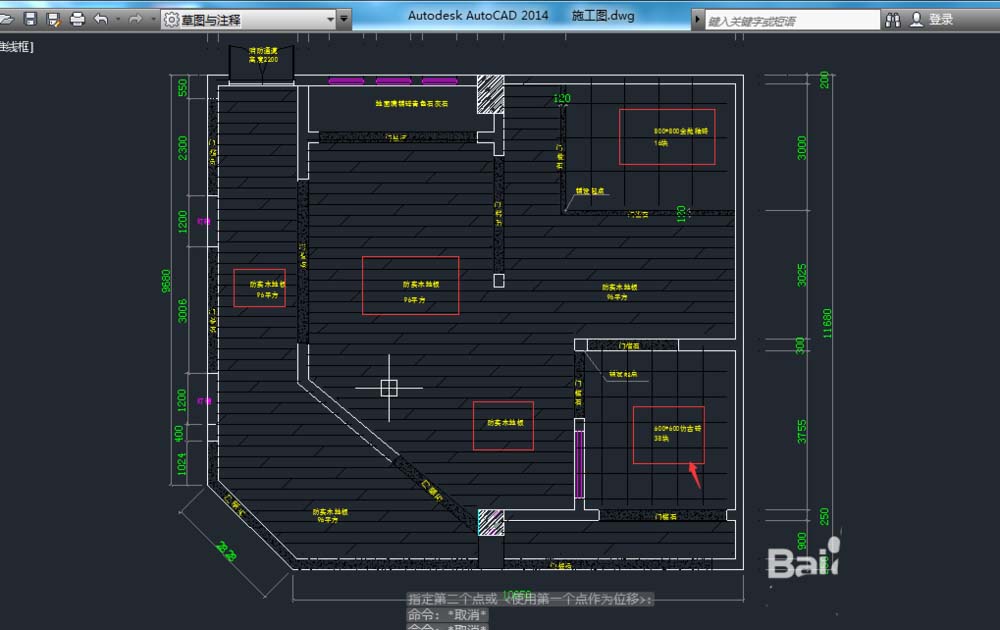Expand the quick access toolbar customize arrow
Image resolution: width=1000 pixels, height=630 pixels.
345,19
